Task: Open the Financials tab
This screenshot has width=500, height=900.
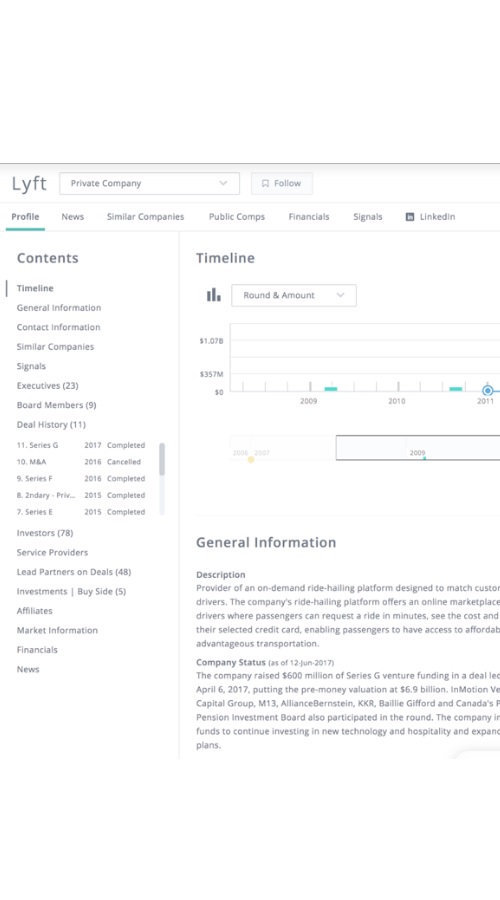Action: [309, 217]
